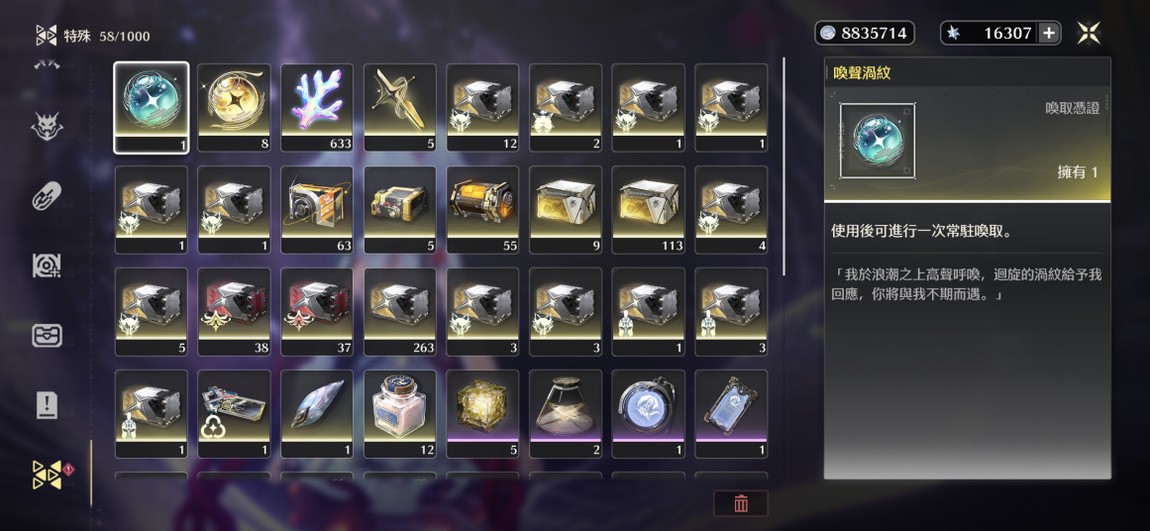
Task: Select the camera-like category tab in sidebar
Action: coord(47,266)
